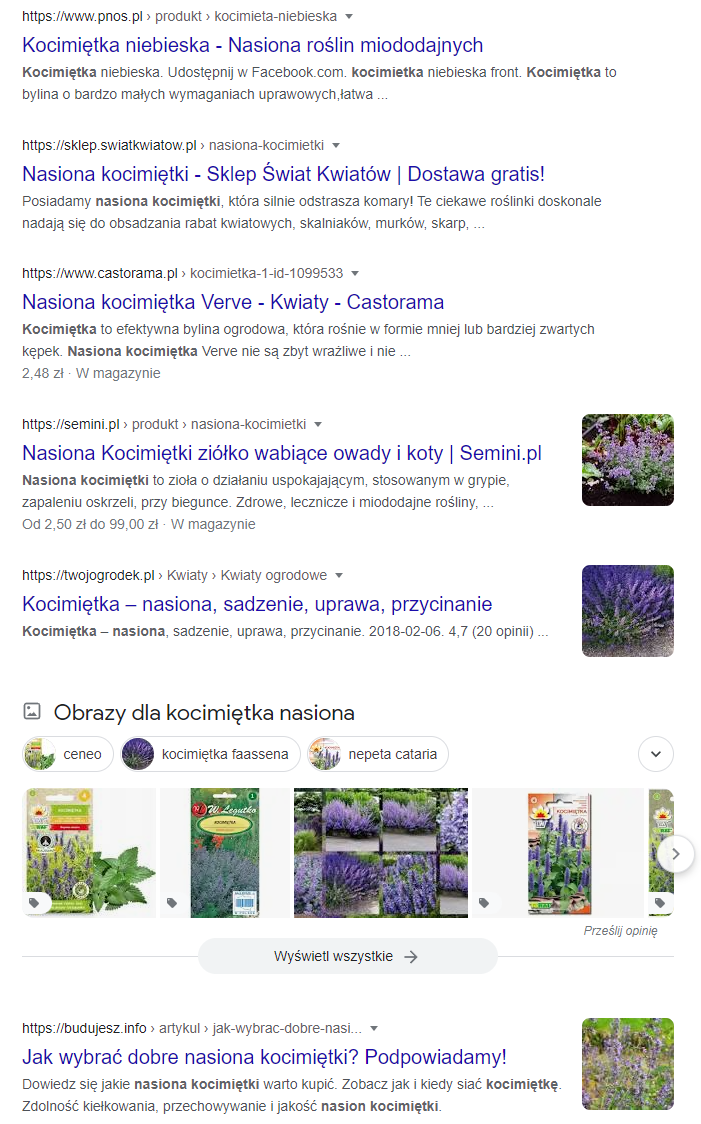The height and width of the screenshot is (1124, 701).
Task: Select the ceneo image filter chip
Action: tap(68, 754)
